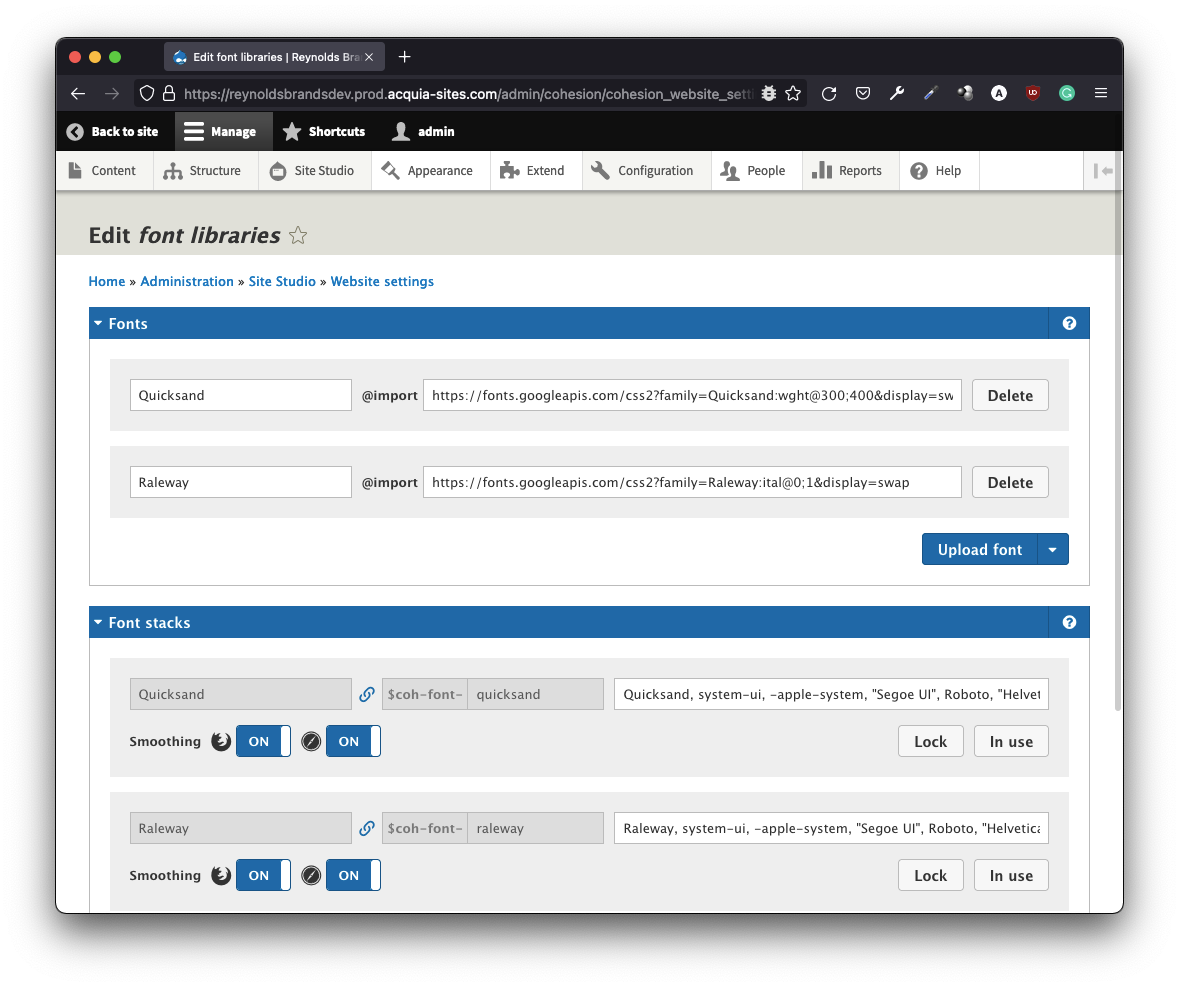Follow the Website settings breadcrumb link
The height and width of the screenshot is (987, 1179).
pos(382,282)
